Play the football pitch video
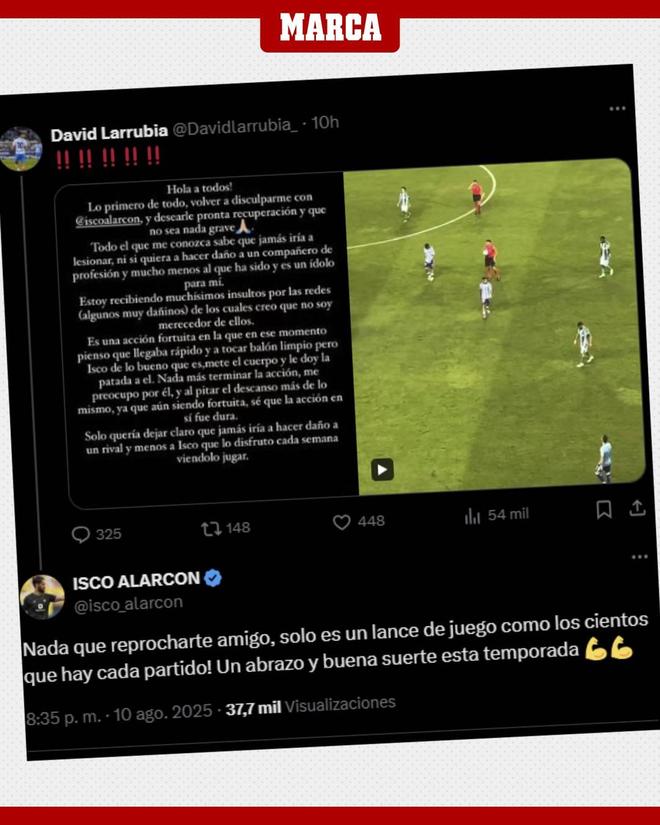 click(382, 469)
